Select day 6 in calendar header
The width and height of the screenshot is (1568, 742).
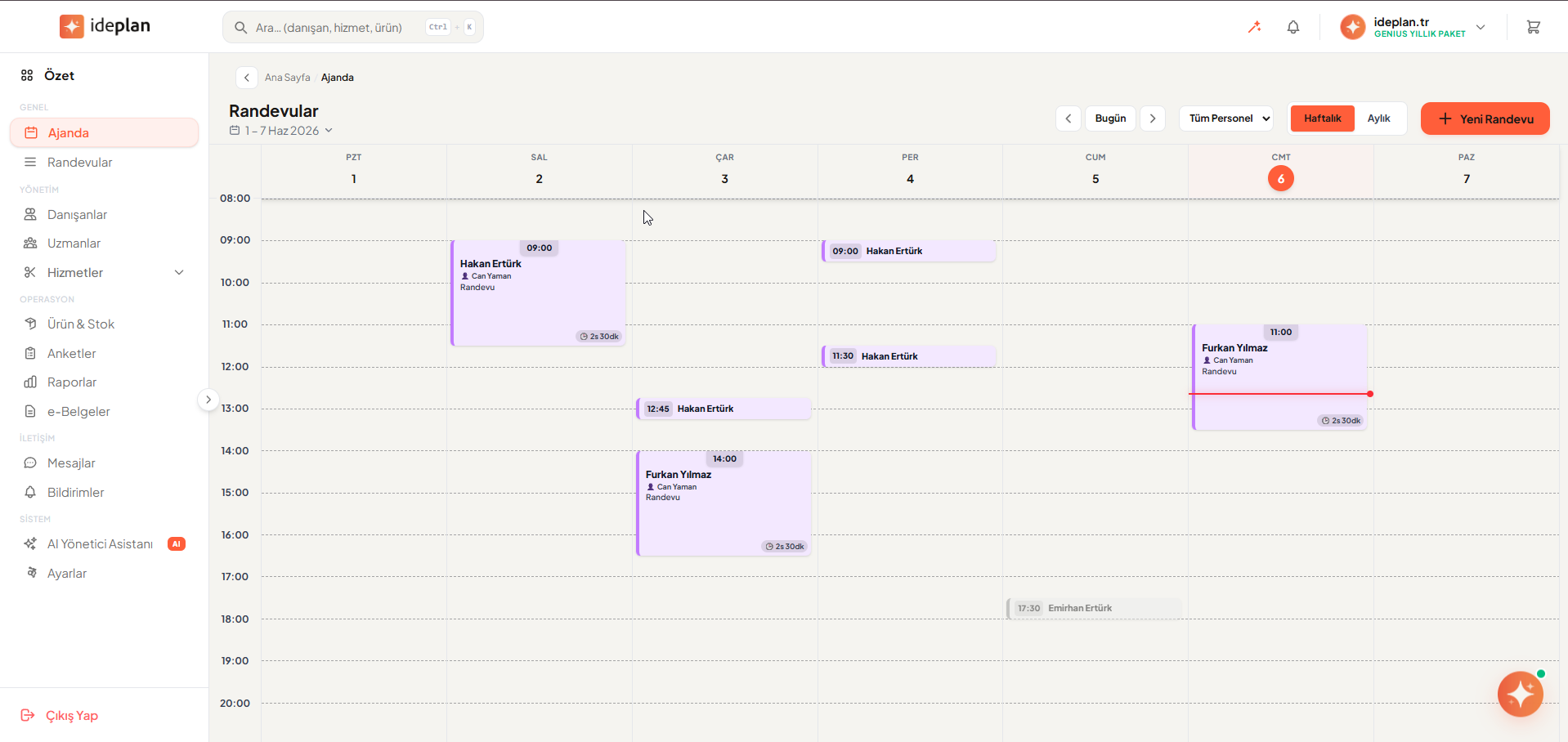[1280, 178]
